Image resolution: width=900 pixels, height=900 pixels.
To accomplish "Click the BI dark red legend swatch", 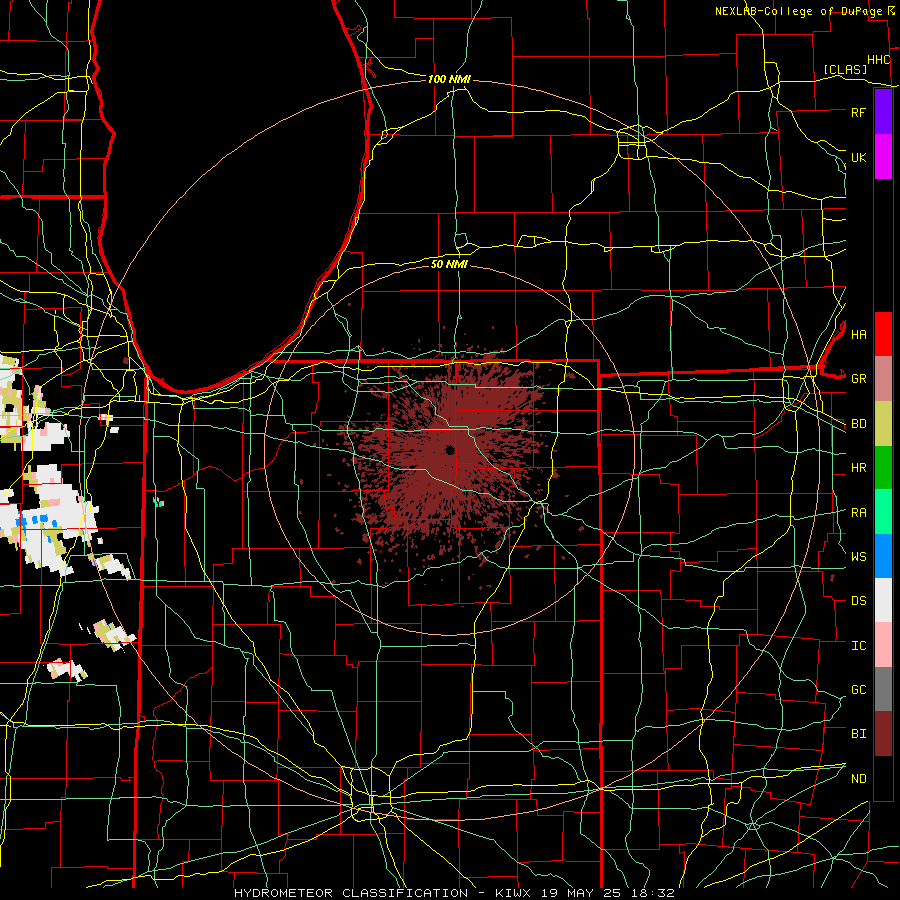I will (x=883, y=734).
